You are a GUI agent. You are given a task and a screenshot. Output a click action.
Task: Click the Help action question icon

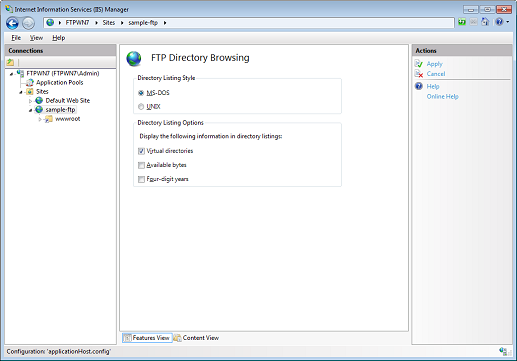point(419,86)
